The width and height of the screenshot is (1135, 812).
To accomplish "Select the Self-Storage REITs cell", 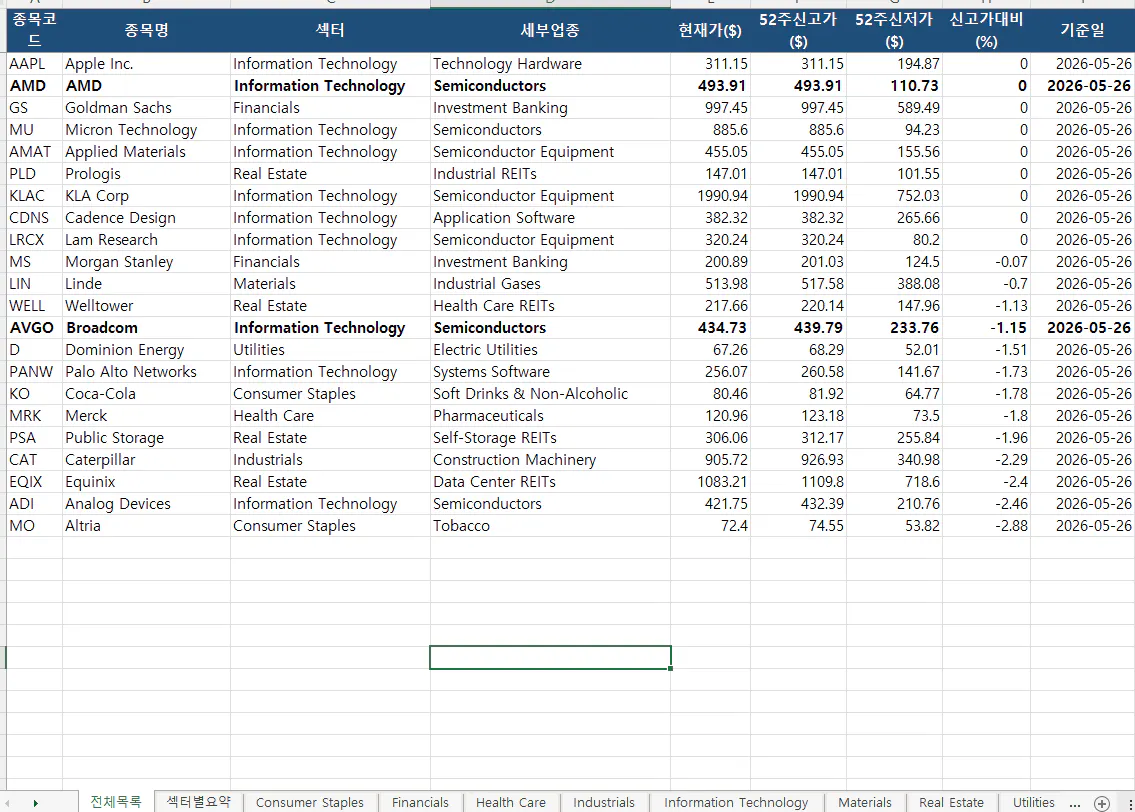I will (550, 438).
